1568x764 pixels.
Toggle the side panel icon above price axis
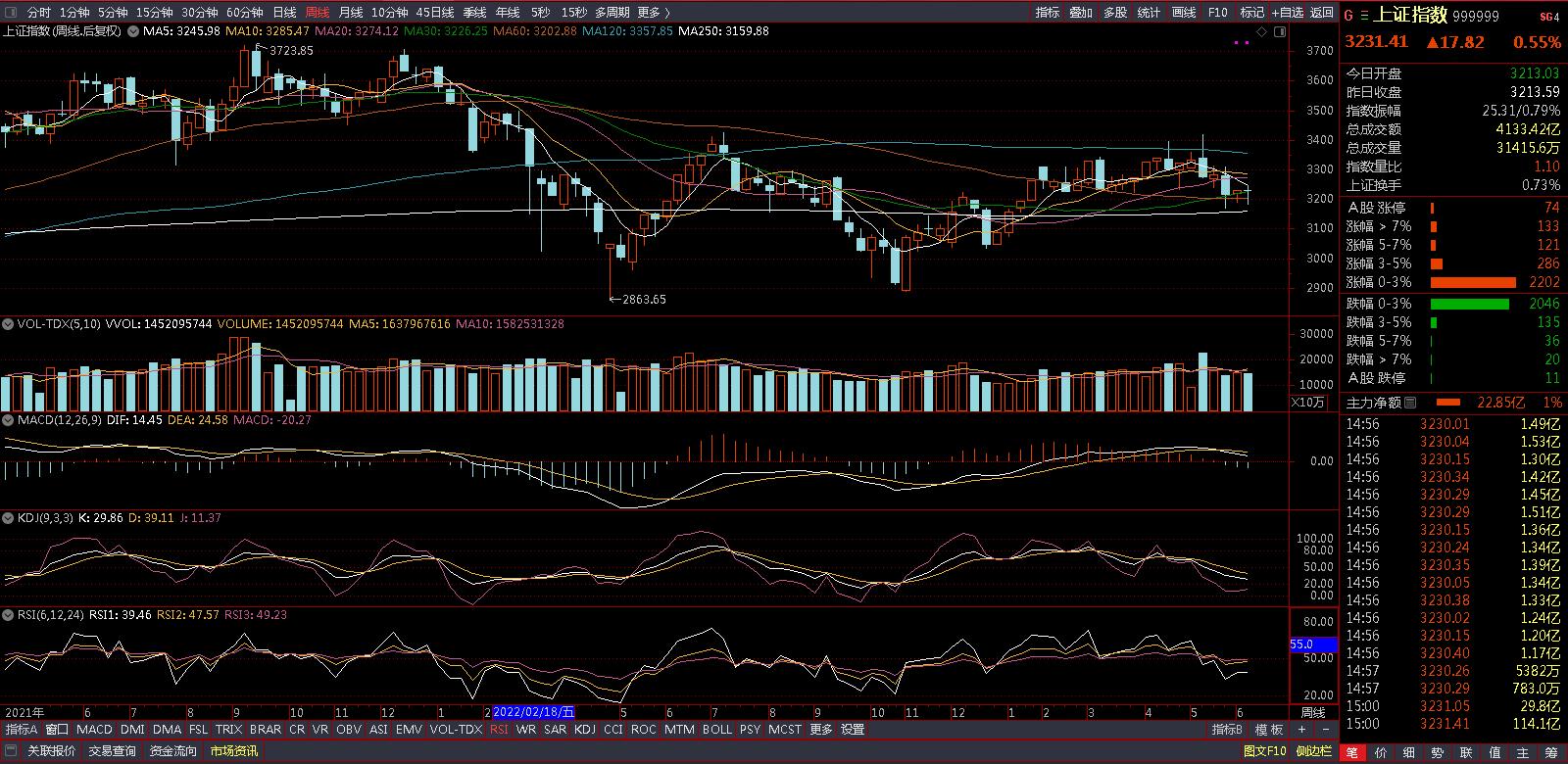1280,32
